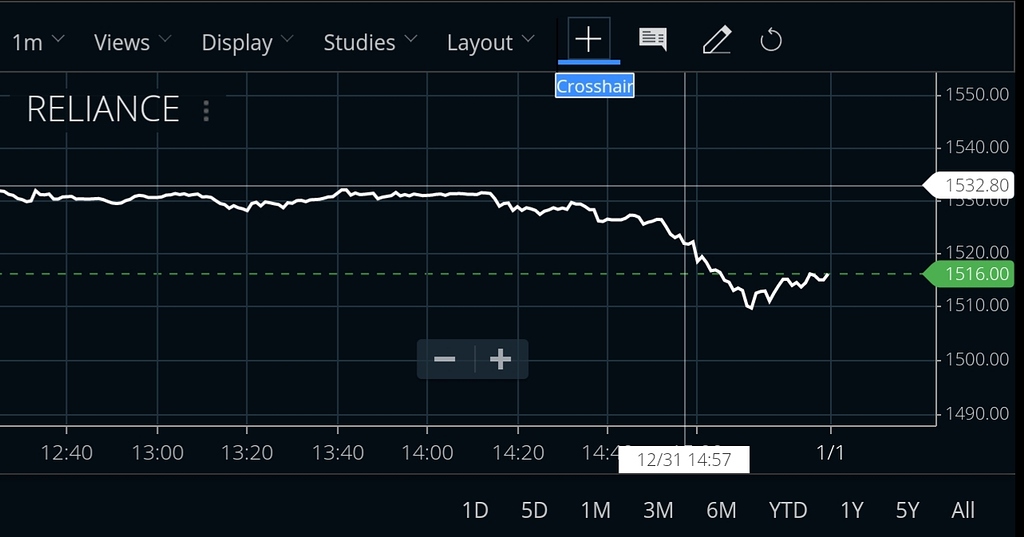The width and height of the screenshot is (1024, 537).
Task: Click the 14:20 time axis label
Action: [x=518, y=453]
